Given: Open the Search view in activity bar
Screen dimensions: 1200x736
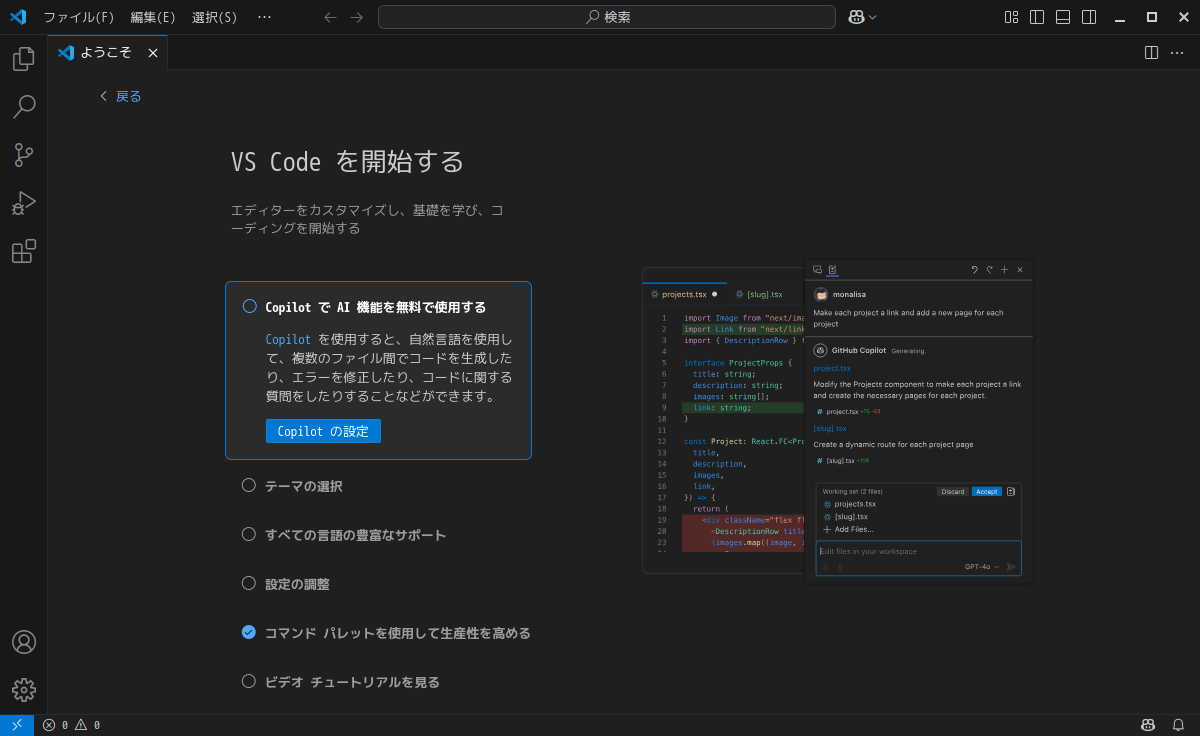Looking at the screenshot, I should point(23,107).
